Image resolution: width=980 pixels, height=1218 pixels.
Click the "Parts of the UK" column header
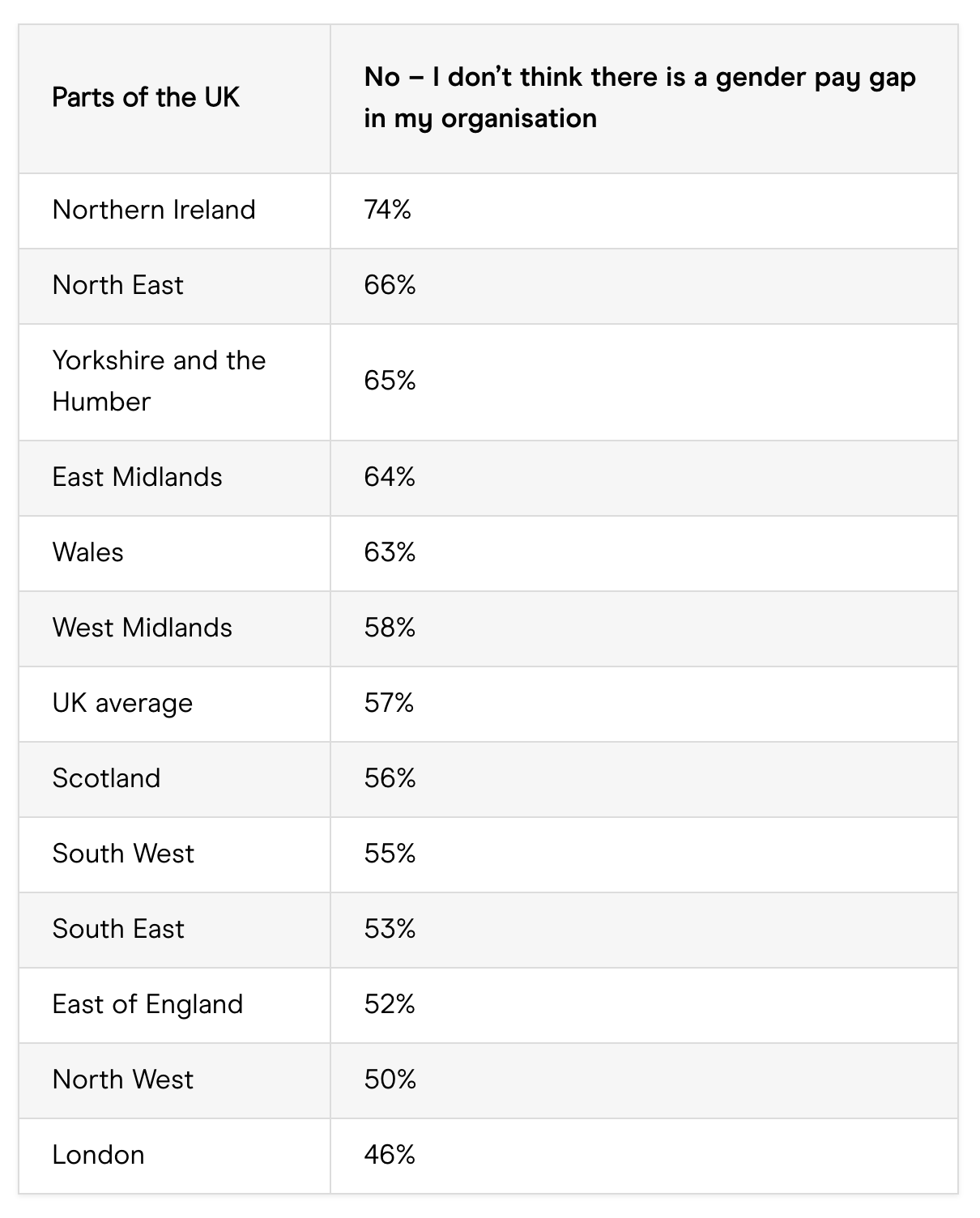[x=146, y=97]
